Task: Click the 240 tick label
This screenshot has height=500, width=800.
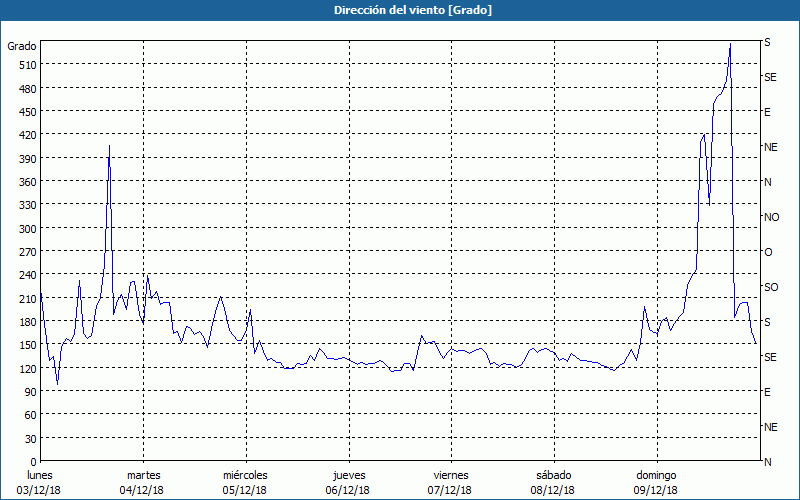Action: tap(27, 276)
